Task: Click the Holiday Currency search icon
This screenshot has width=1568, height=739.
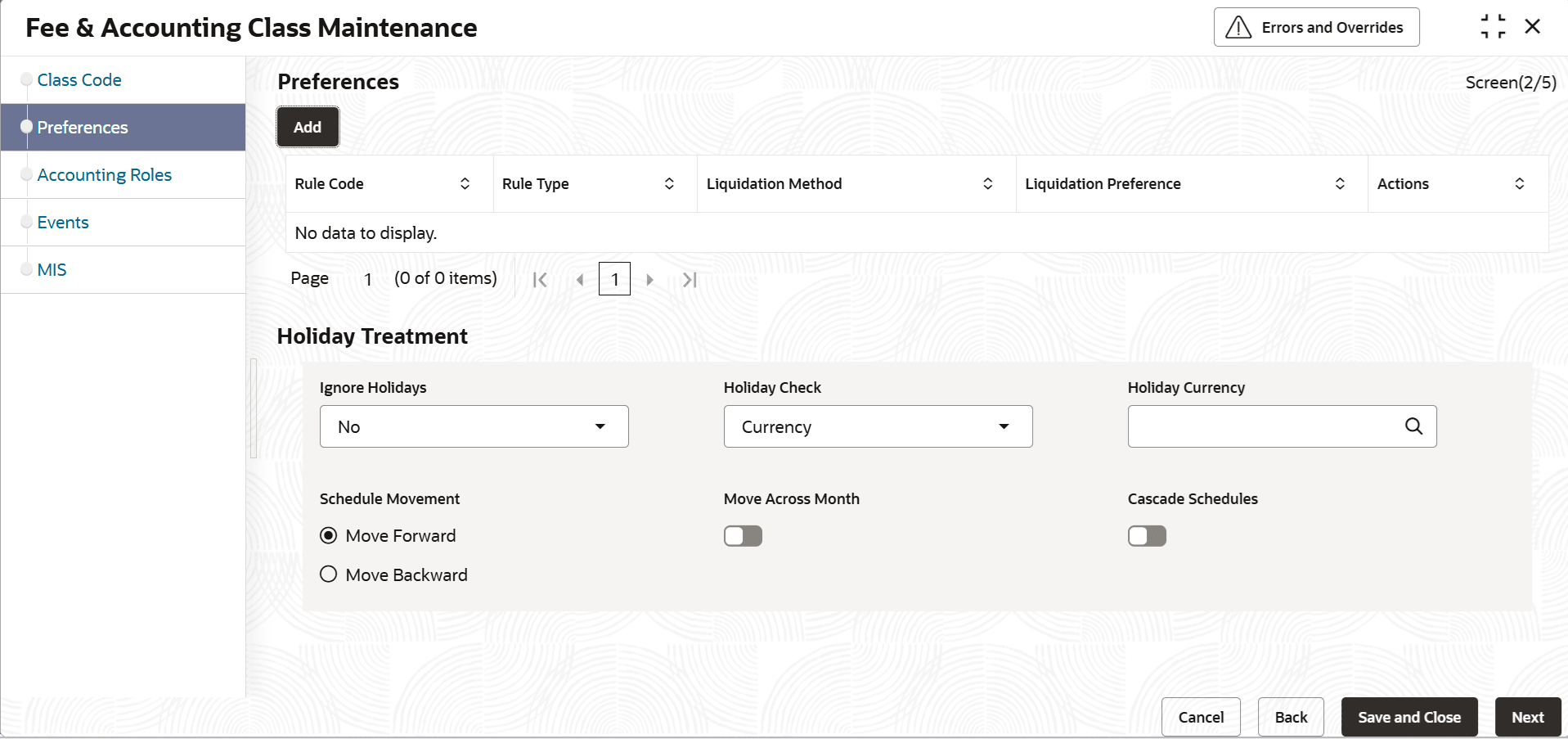Action: click(x=1413, y=426)
